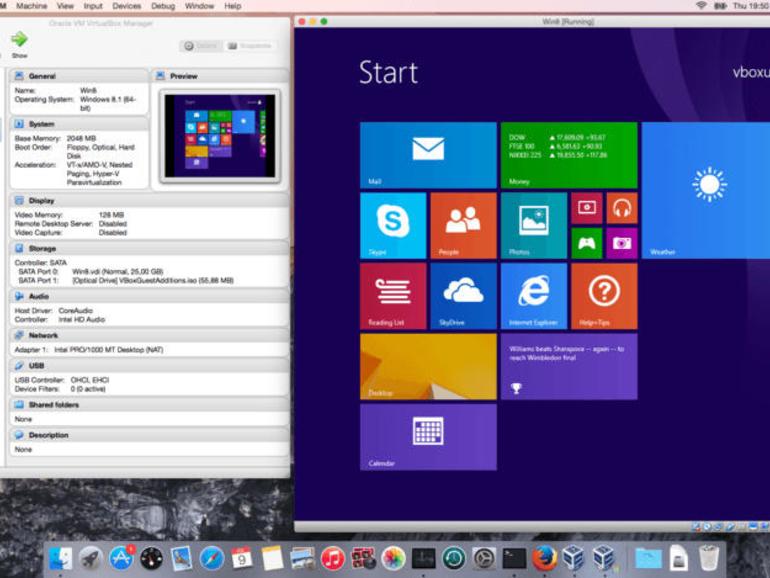Click the Display section header
The image size is (770, 578).
point(149,201)
